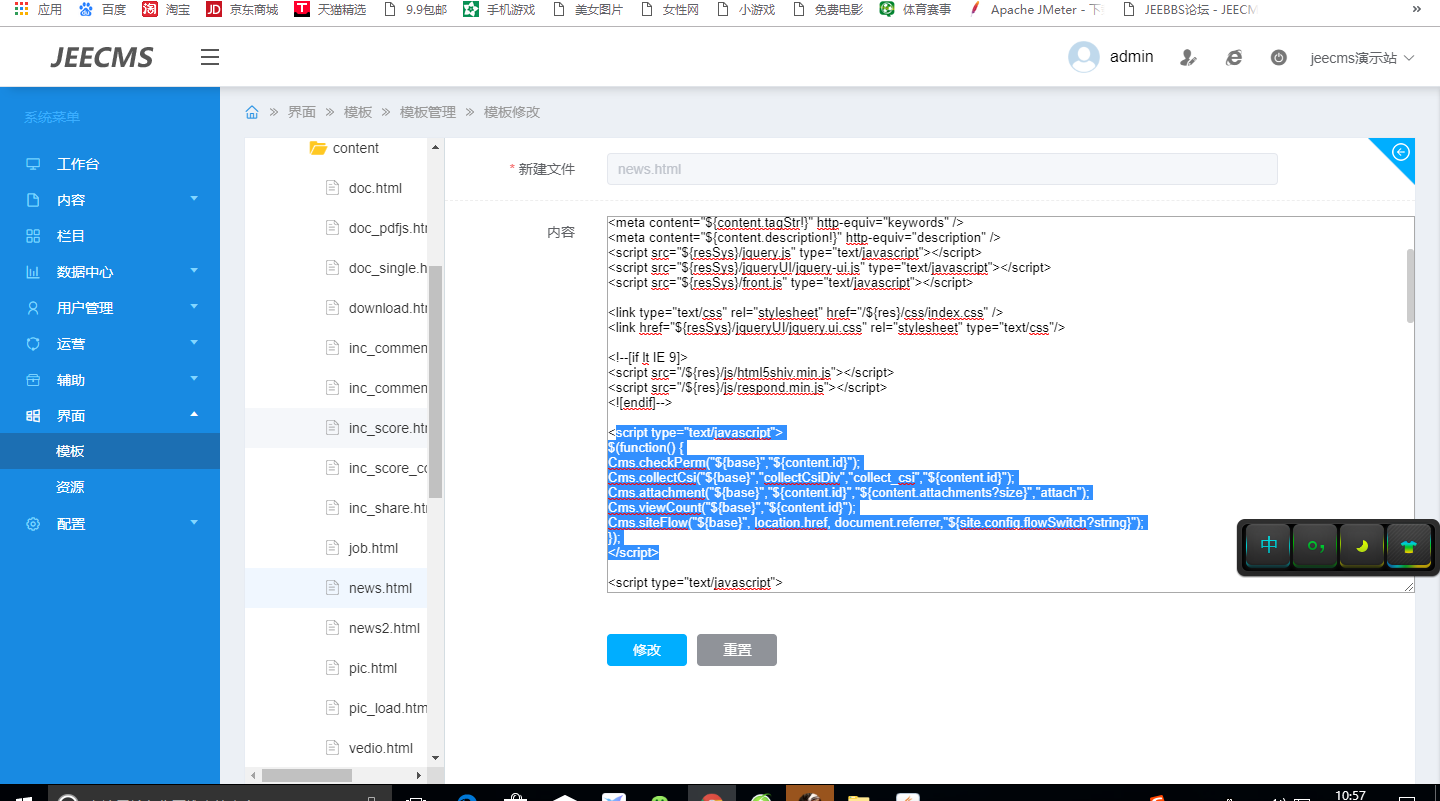Open the content folder in file tree
This screenshot has width=1440, height=801.
click(355, 148)
